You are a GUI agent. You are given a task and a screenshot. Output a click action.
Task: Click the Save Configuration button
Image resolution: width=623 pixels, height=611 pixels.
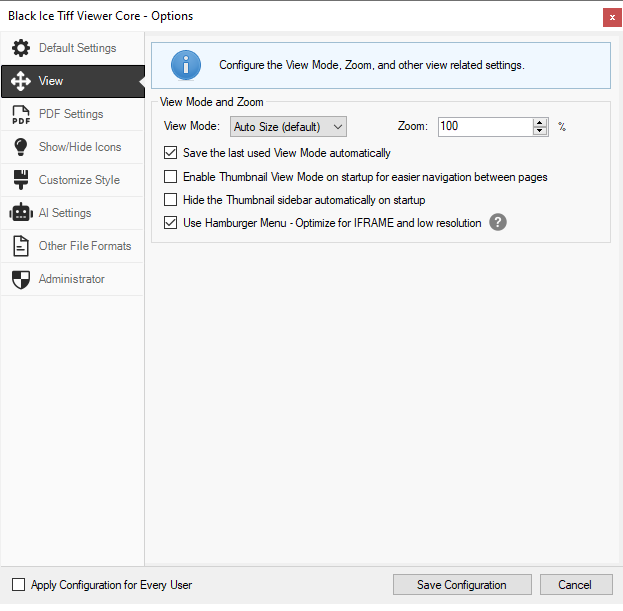tap(462, 585)
